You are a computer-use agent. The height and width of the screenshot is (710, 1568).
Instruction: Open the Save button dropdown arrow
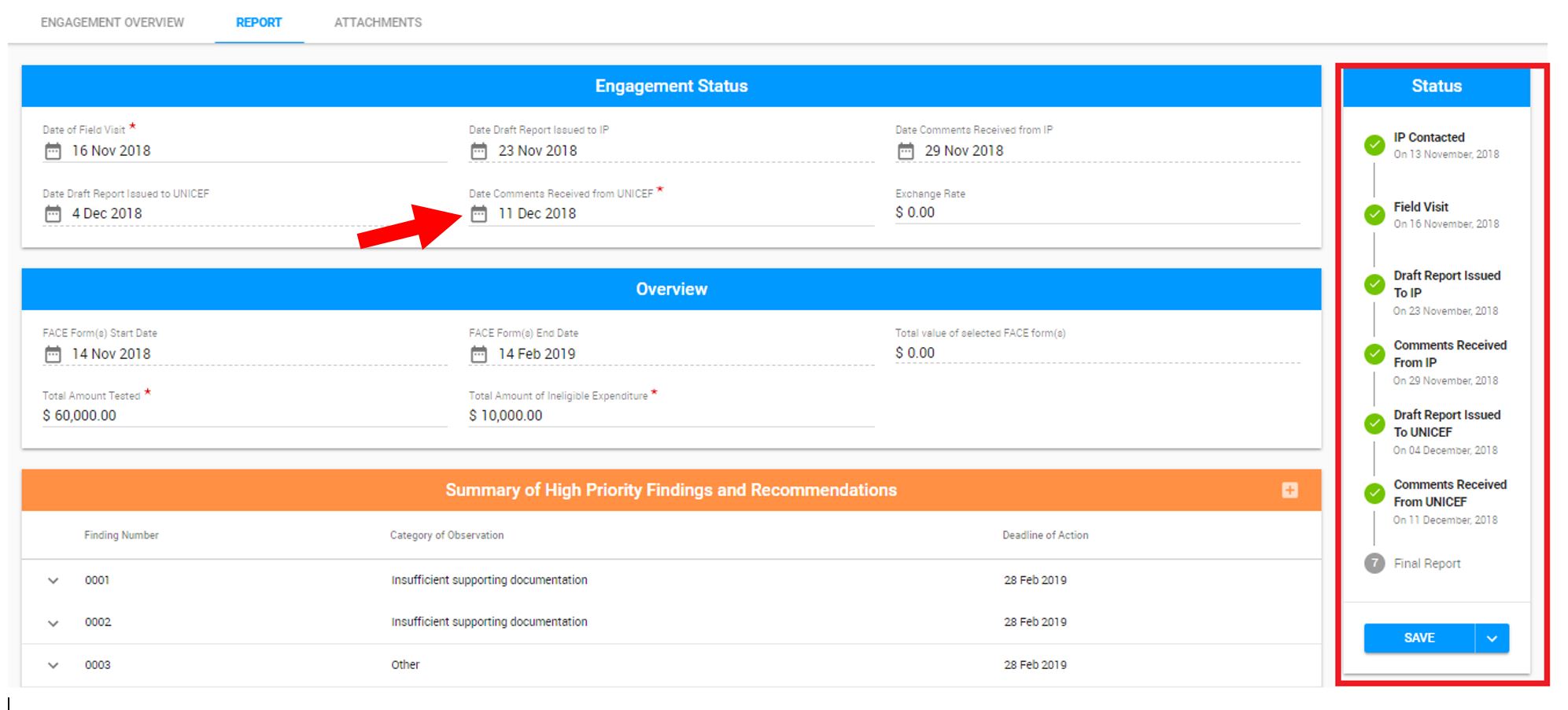click(1492, 638)
